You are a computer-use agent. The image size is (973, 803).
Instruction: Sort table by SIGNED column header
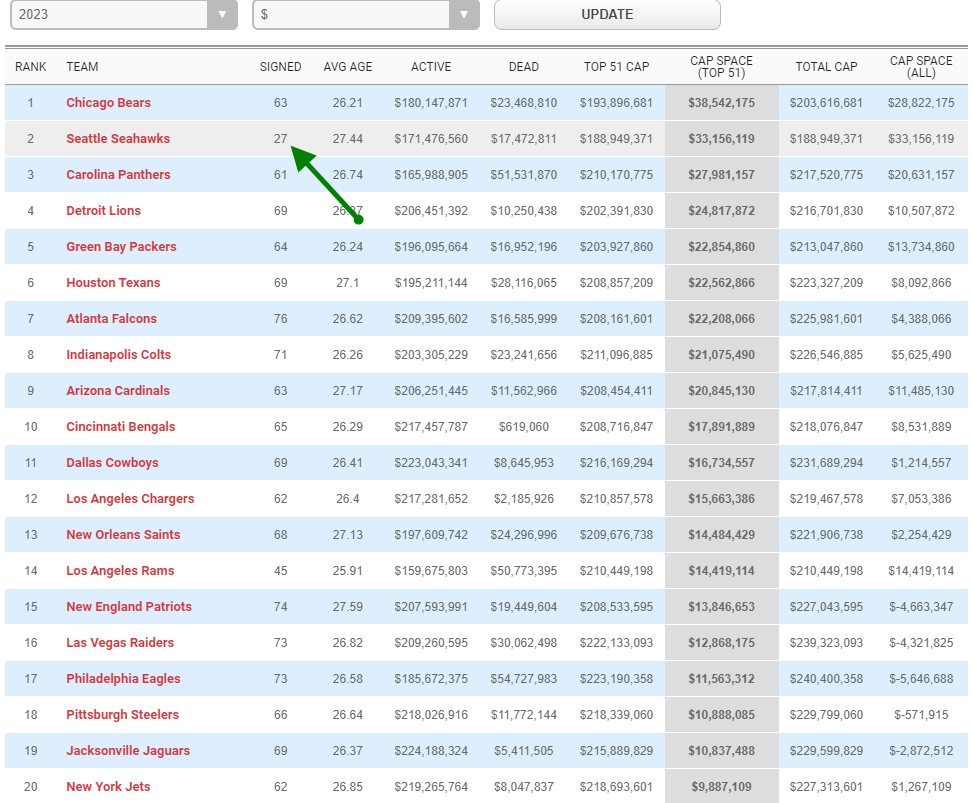280,67
